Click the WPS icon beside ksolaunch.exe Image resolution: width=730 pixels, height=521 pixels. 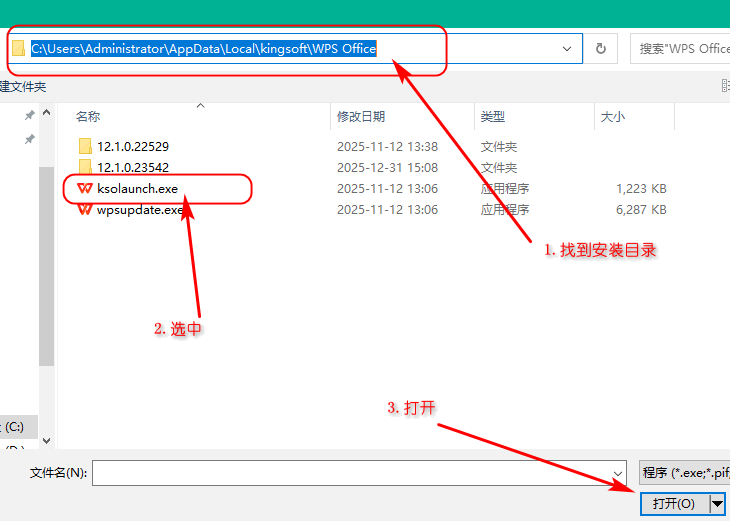85,189
